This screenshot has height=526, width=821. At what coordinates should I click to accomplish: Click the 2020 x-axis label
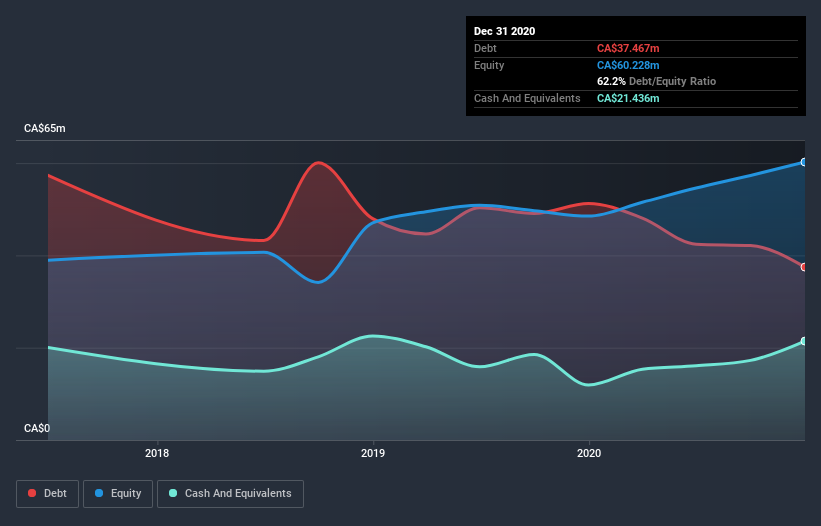589,453
